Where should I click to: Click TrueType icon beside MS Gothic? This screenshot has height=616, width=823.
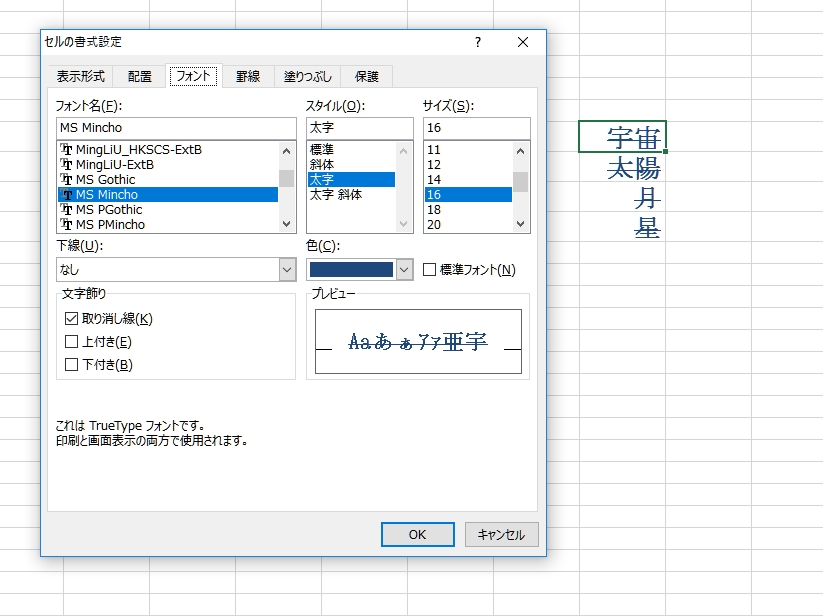[x=67, y=180]
